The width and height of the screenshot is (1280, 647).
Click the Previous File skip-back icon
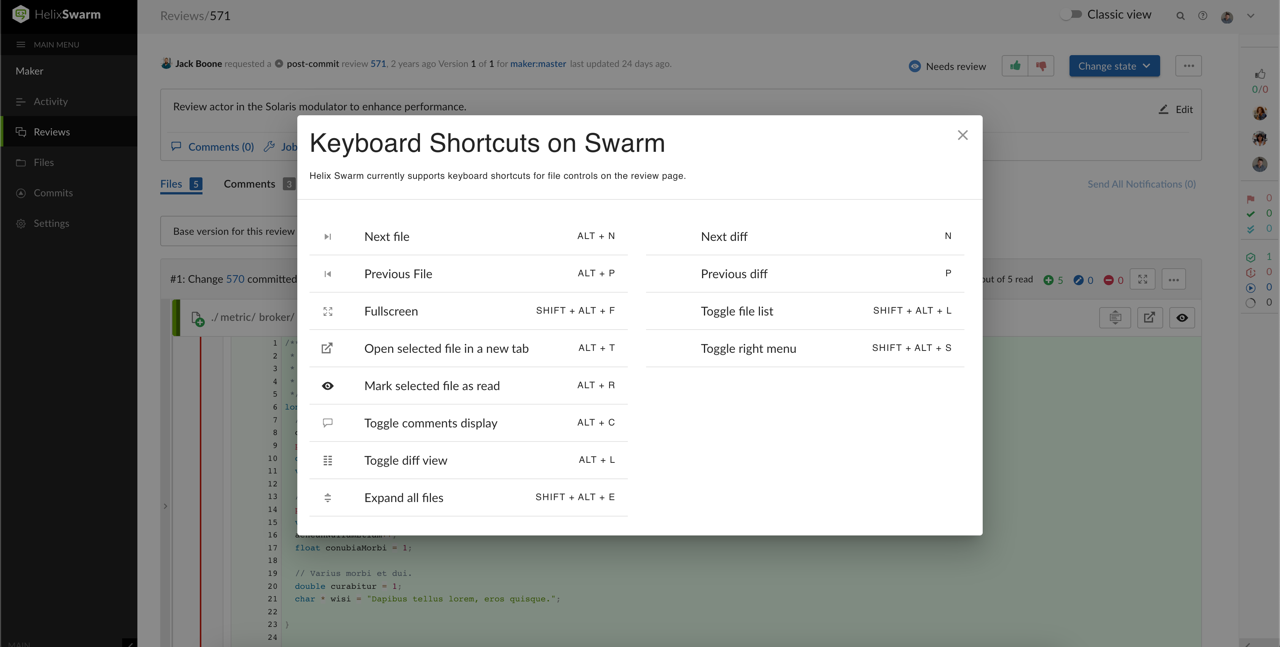pos(327,274)
